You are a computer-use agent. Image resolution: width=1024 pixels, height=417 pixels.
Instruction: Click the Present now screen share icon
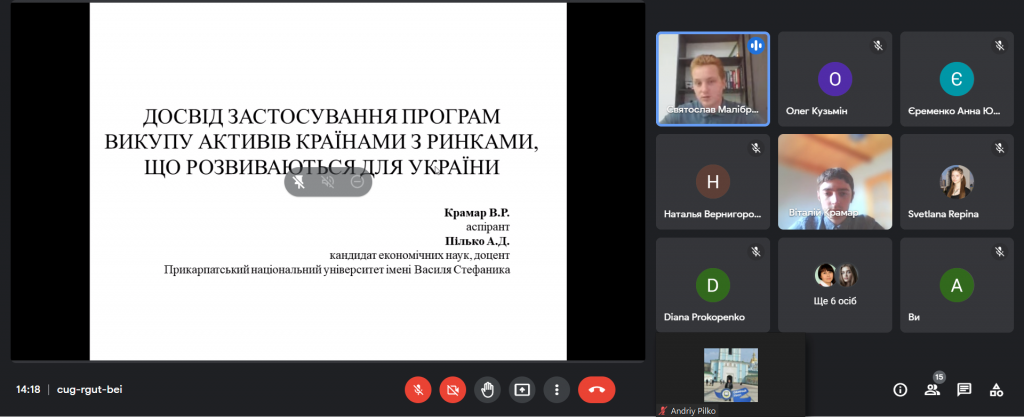pos(522,389)
